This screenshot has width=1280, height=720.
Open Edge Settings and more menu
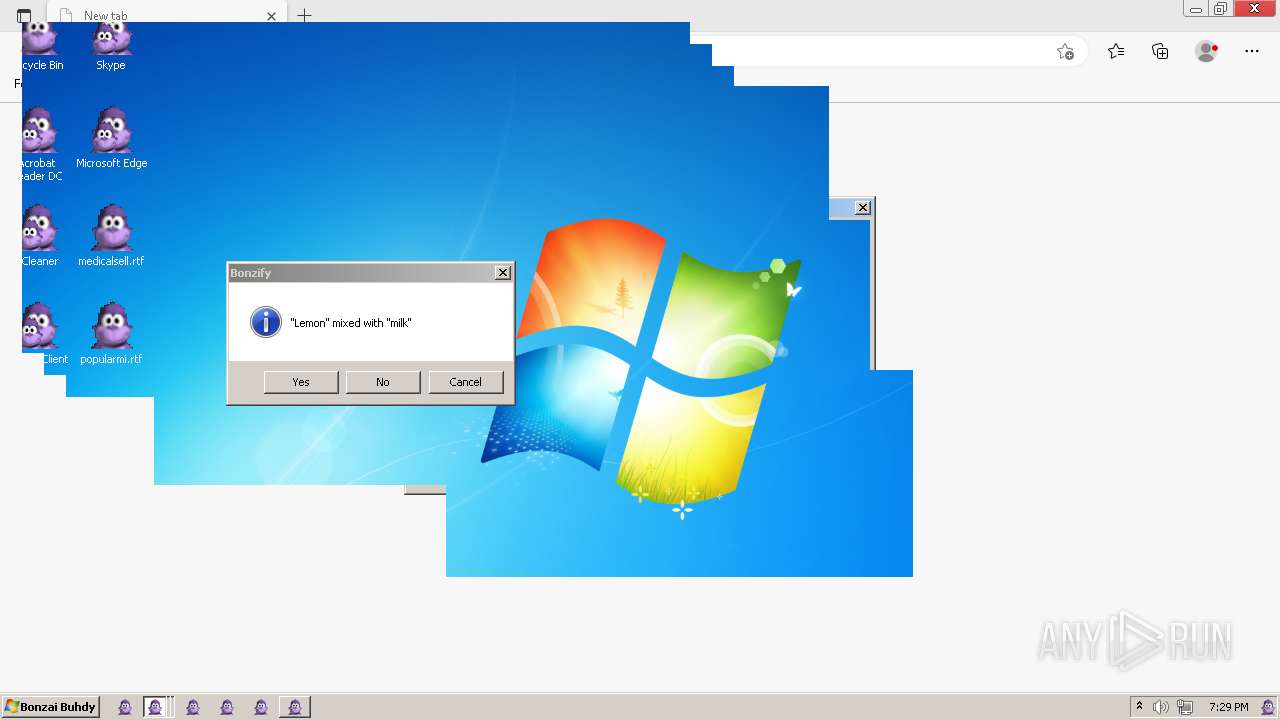(x=1252, y=51)
